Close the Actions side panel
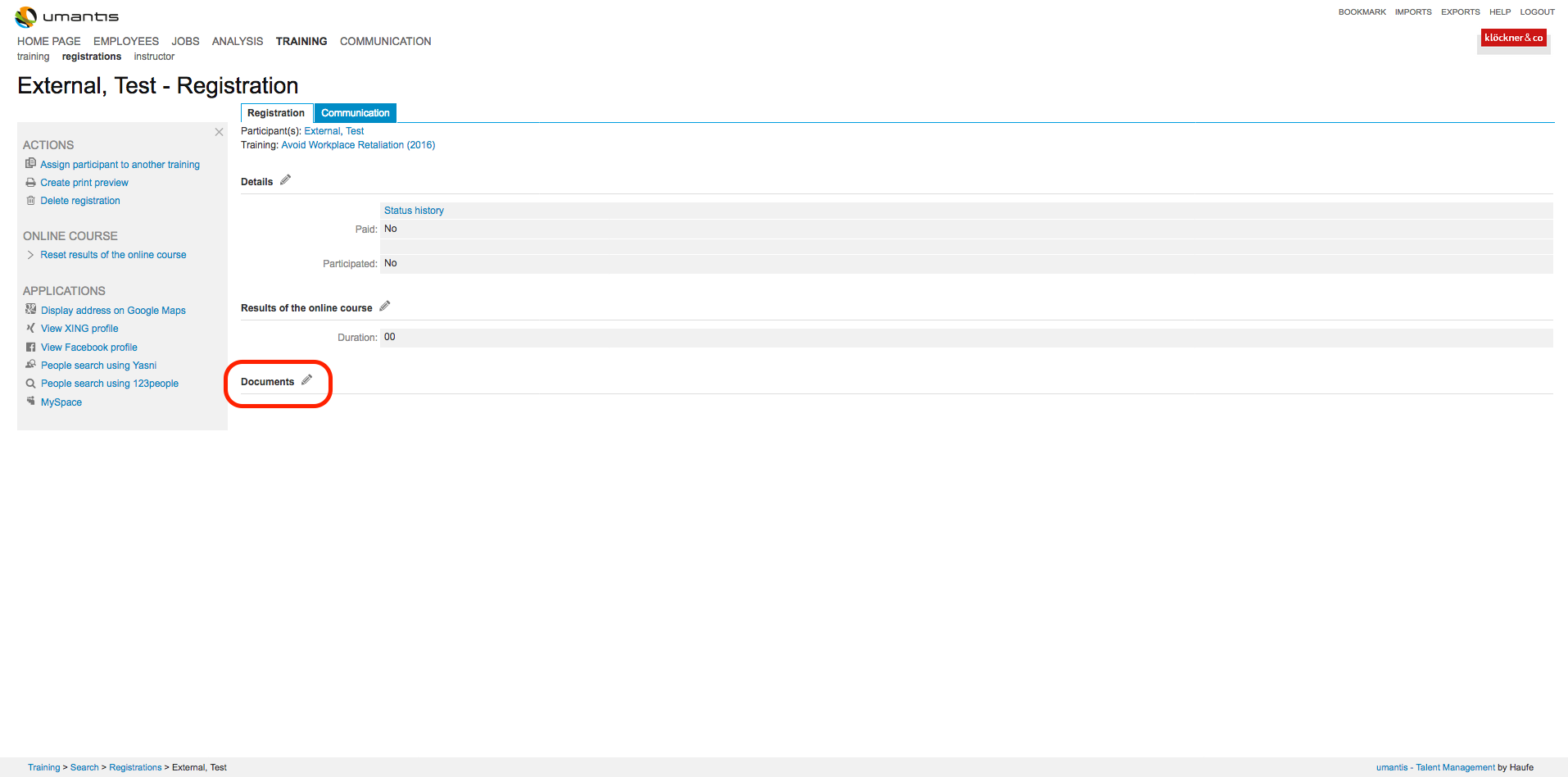Screen dimensions: 1568x777 pyautogui.click(x=219, y=131)
